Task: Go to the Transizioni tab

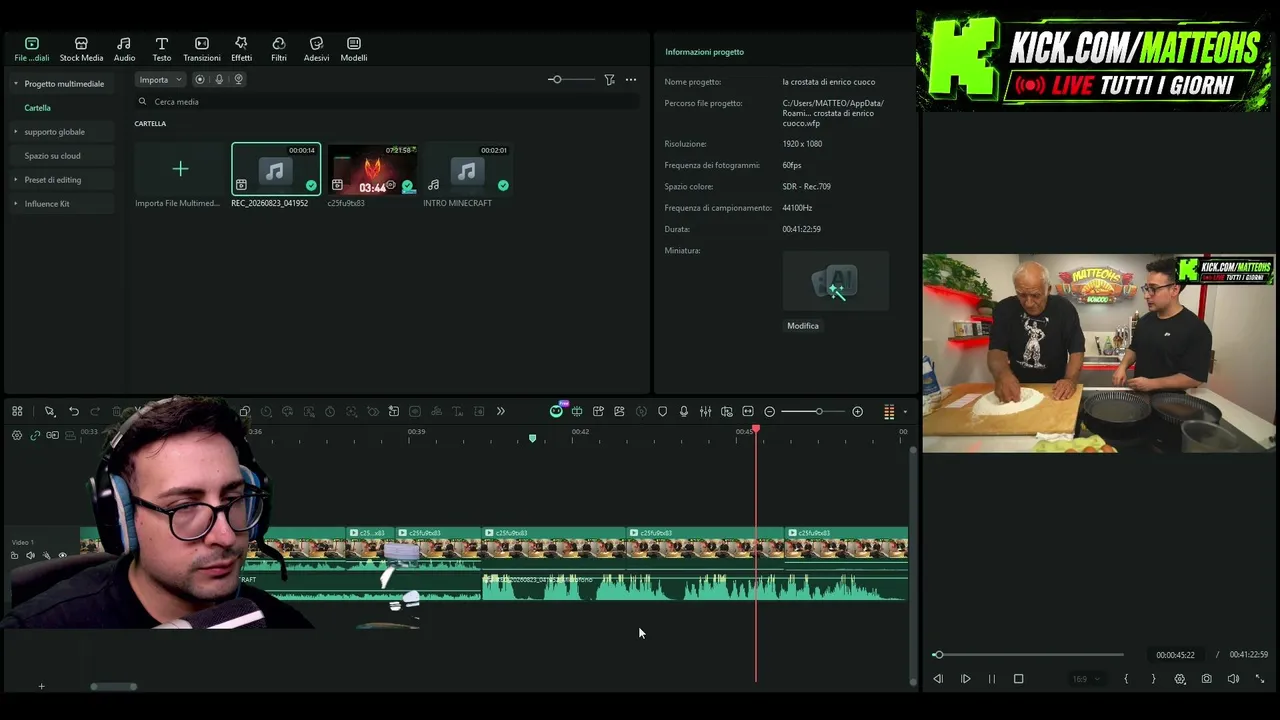Action: 202,49
